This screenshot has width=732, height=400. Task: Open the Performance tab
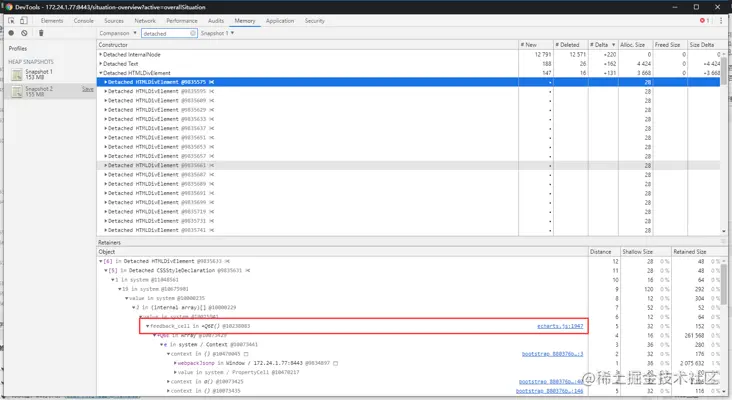tap(182, 21)
